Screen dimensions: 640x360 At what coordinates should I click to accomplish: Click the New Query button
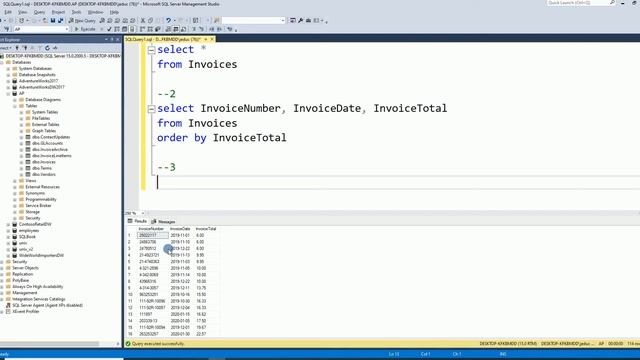pyautogui.click(x=82, y=20)
